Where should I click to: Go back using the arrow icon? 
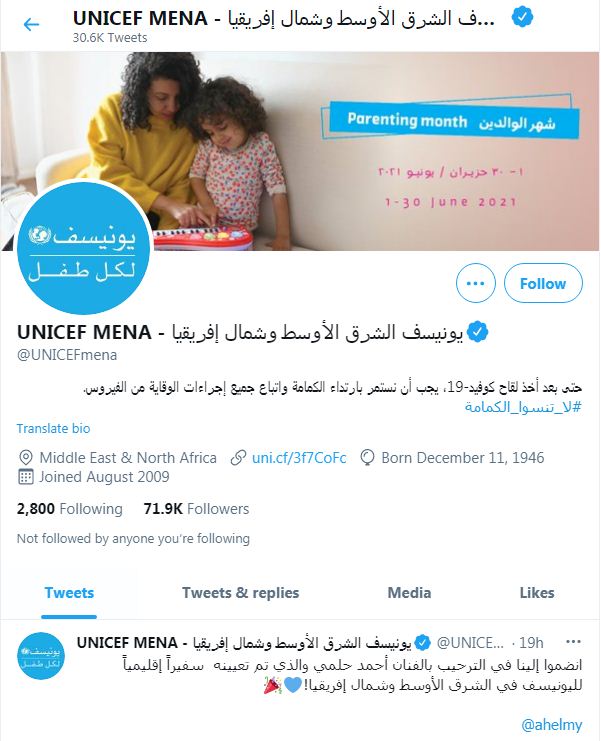pos(31,24)
